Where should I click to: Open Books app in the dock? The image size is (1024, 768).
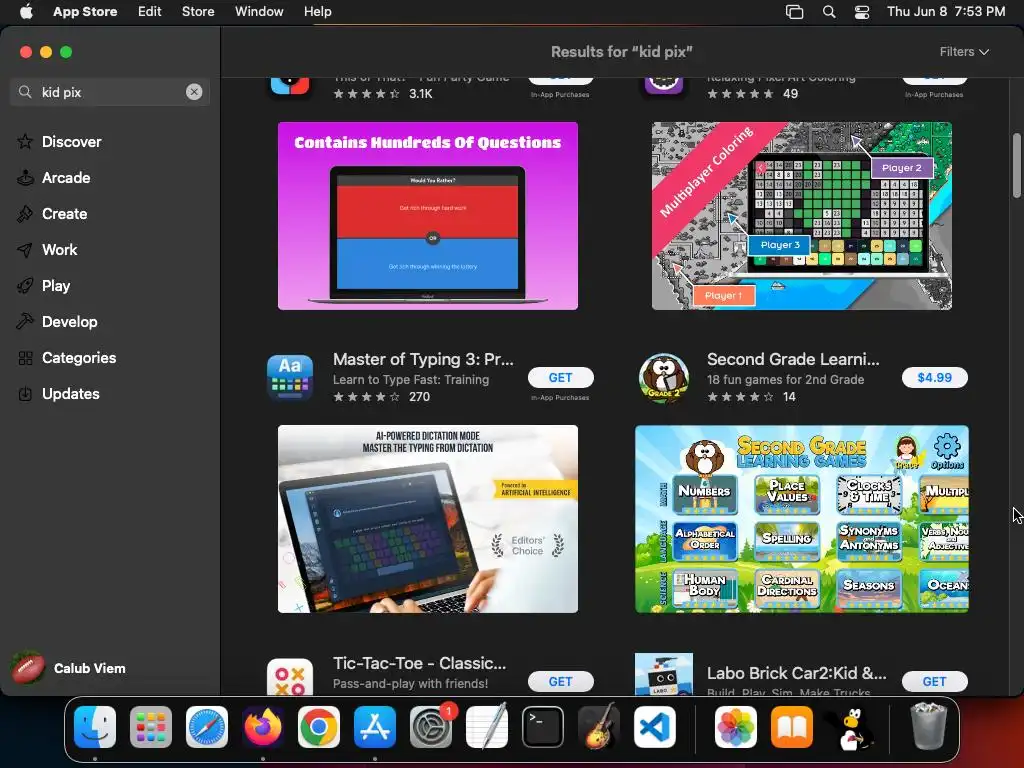tap(792, 727)
